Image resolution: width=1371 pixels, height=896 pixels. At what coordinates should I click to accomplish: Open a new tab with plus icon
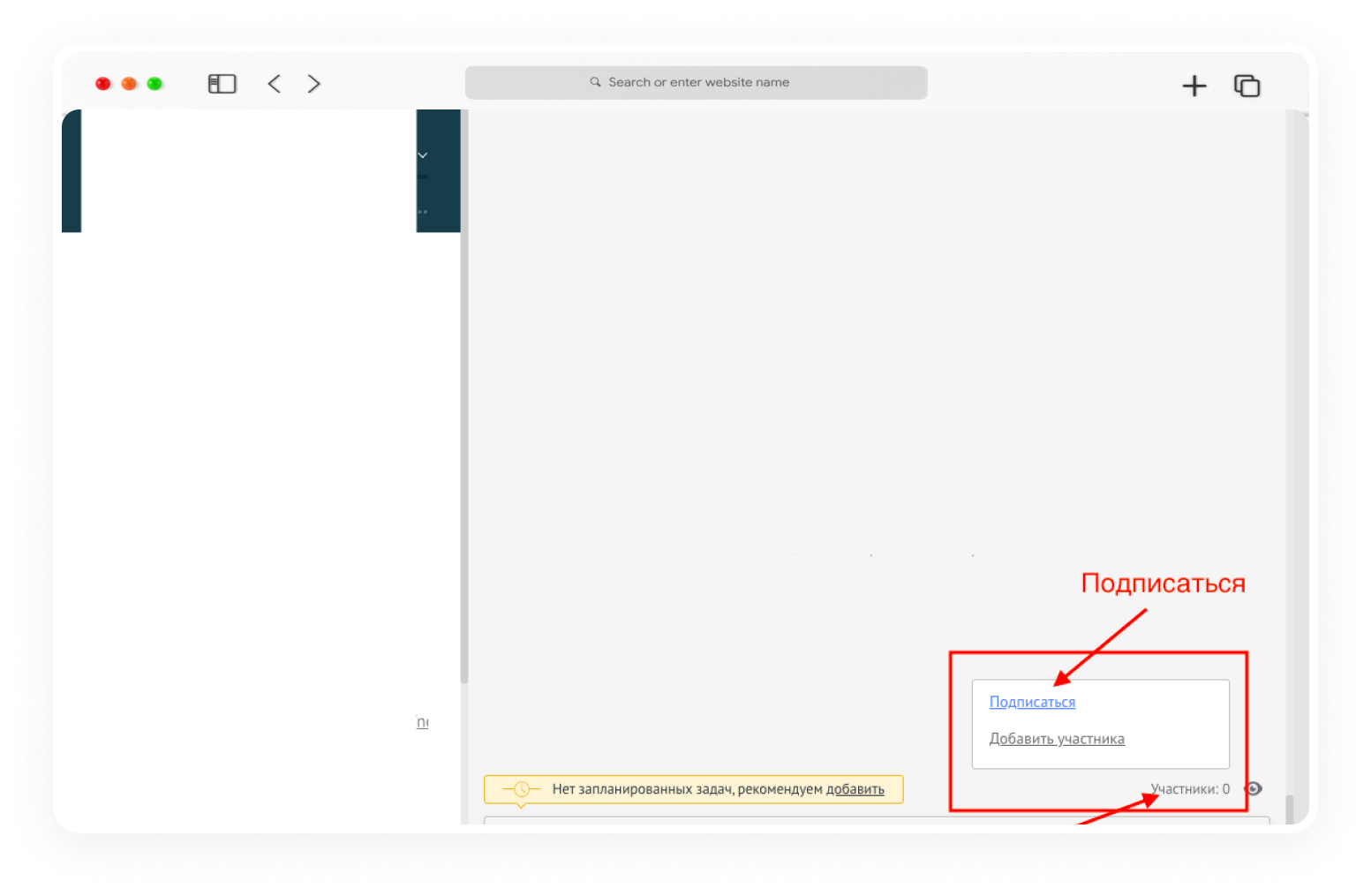[1194, 86]
